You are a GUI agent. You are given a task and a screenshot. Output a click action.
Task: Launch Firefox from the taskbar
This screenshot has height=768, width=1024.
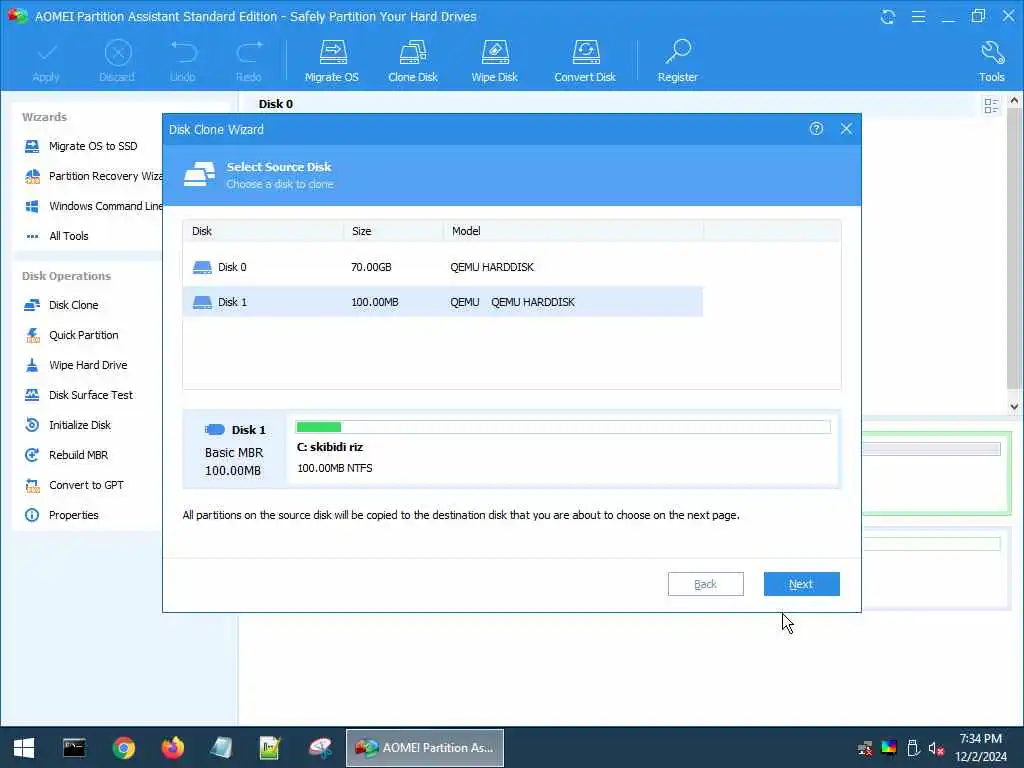click(x=172, y=748)
